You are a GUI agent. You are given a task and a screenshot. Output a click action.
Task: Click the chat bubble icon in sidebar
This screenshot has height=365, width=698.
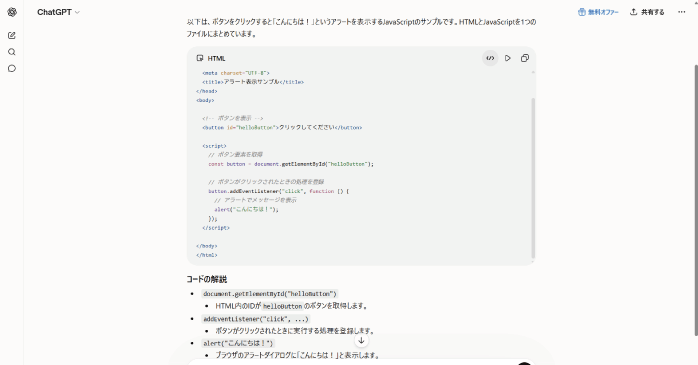click(12, 69)
